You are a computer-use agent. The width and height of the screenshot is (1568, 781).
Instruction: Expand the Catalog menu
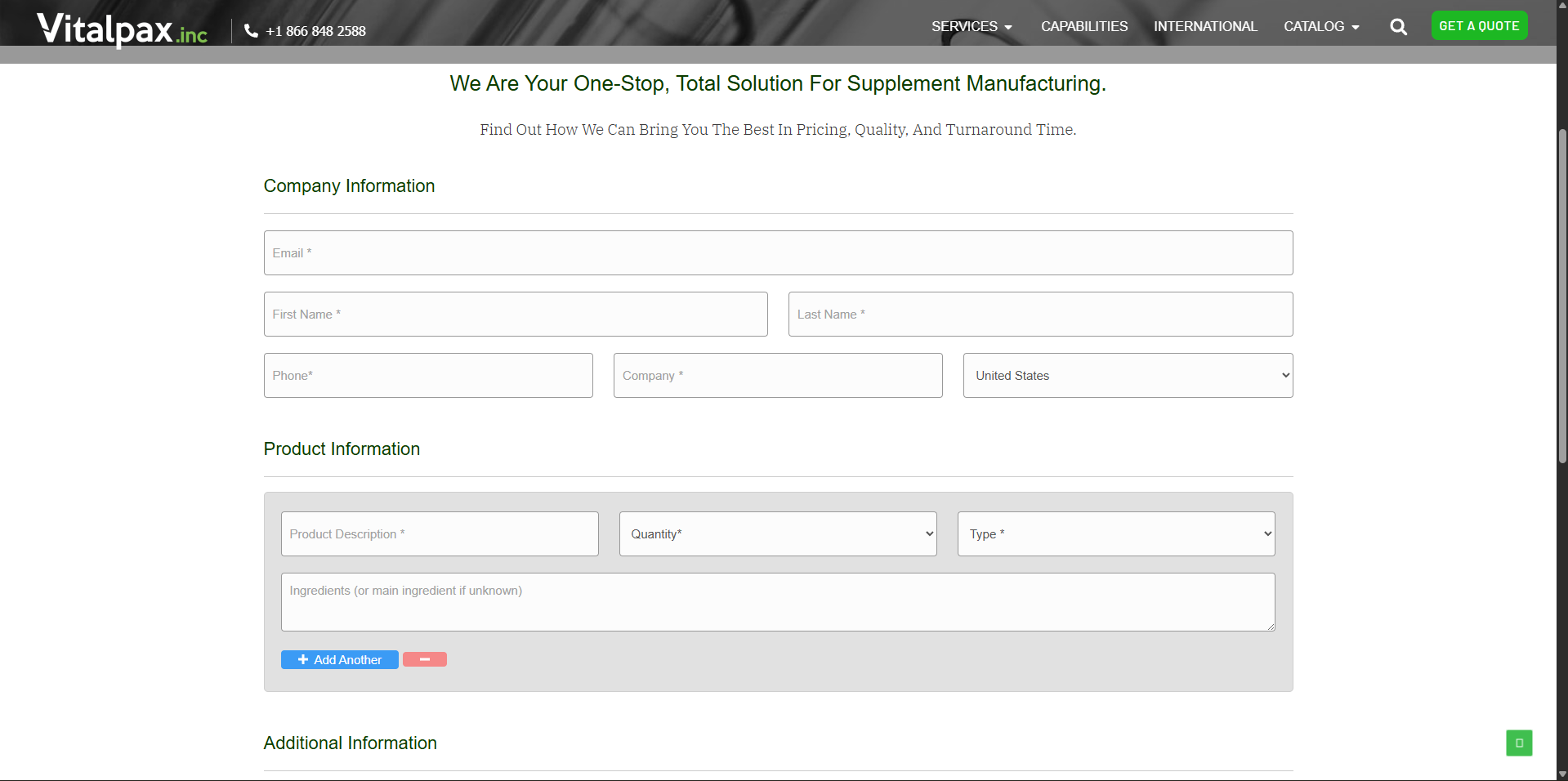click(x=1321, y=26)
